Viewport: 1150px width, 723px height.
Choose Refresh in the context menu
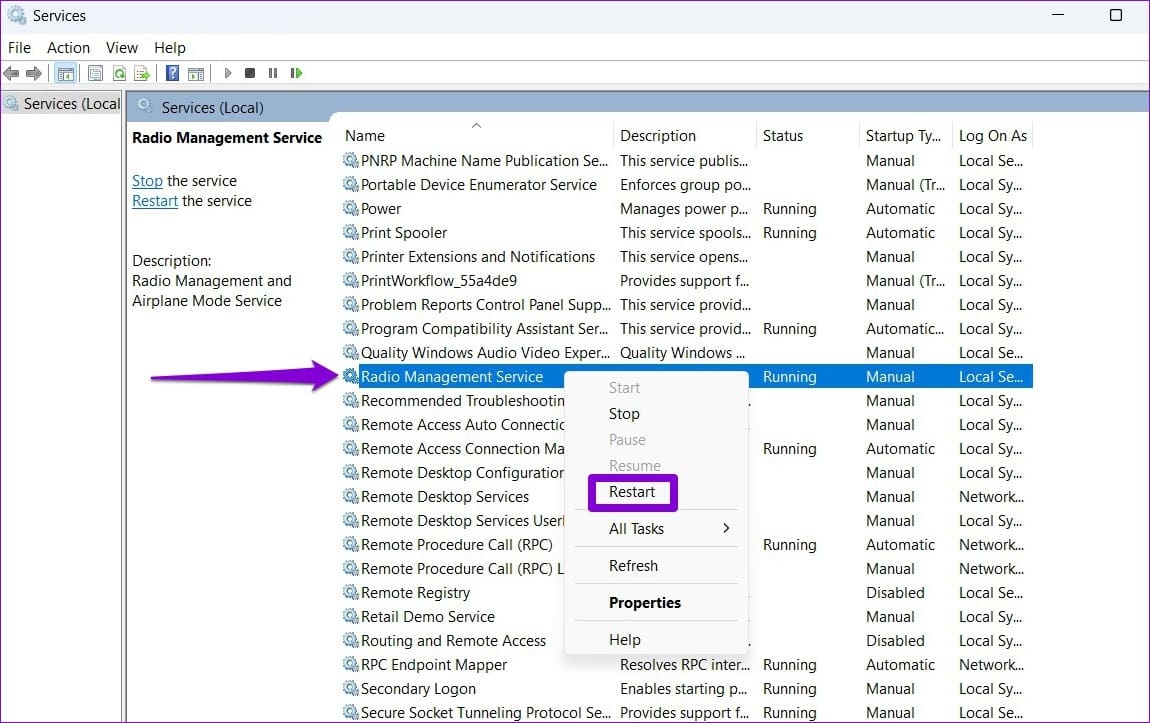coord(633,566)
